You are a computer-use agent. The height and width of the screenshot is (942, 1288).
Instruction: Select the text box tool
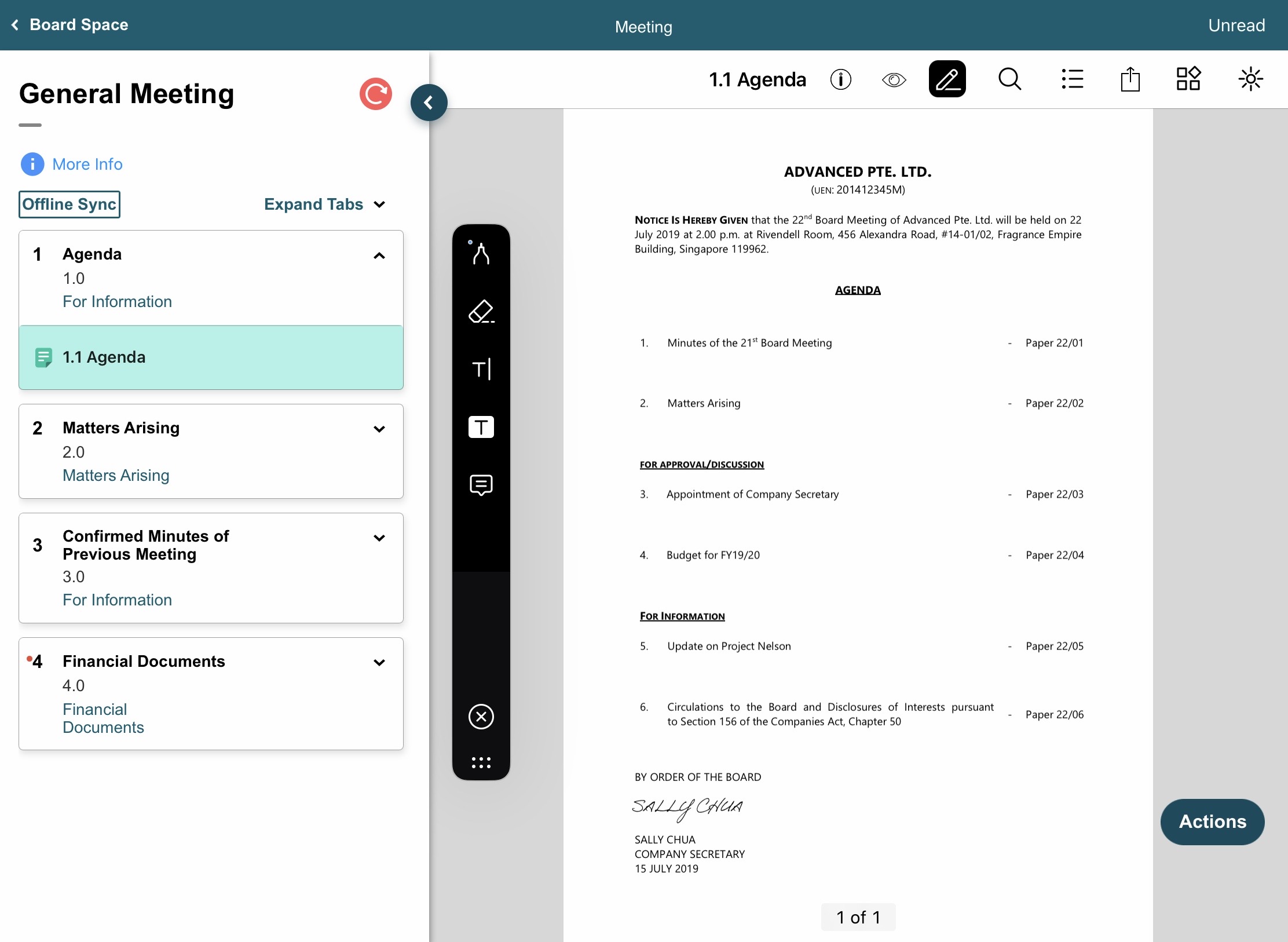coord(481,427)
